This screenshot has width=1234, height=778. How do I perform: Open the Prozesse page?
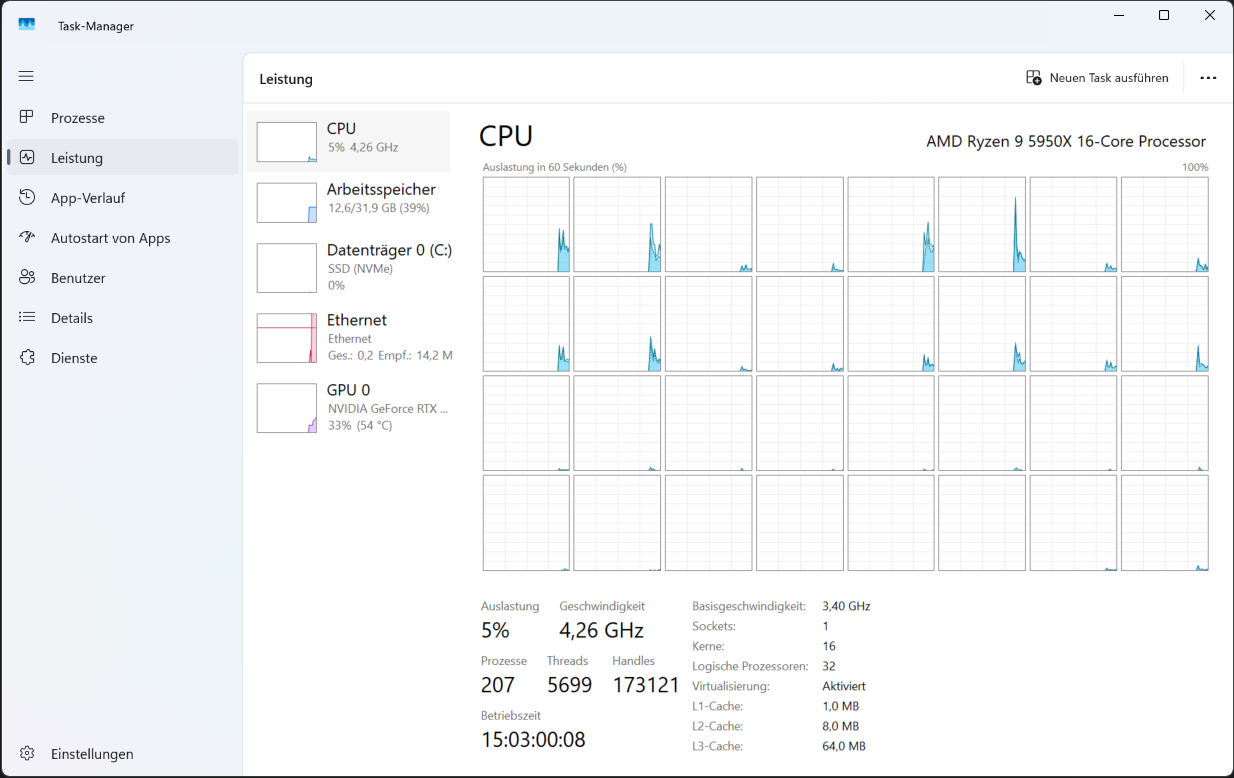coord(122,117)
